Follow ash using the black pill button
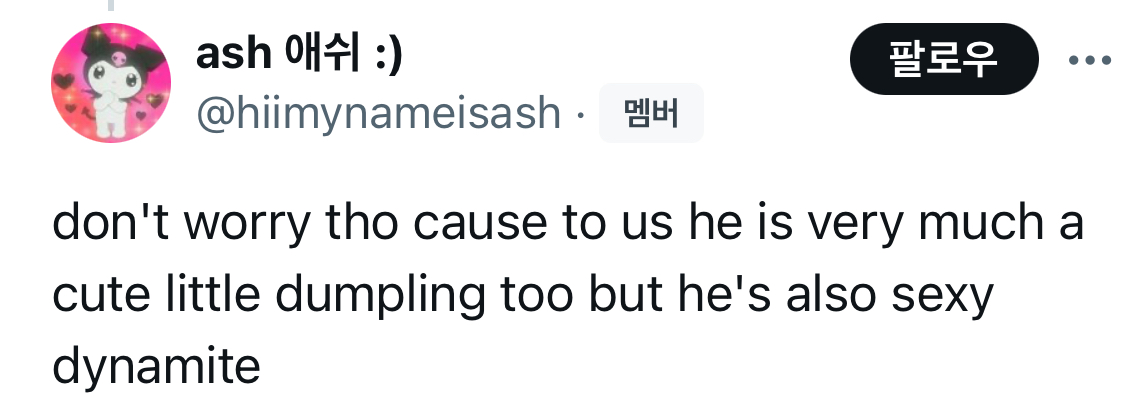 [943, 59]
